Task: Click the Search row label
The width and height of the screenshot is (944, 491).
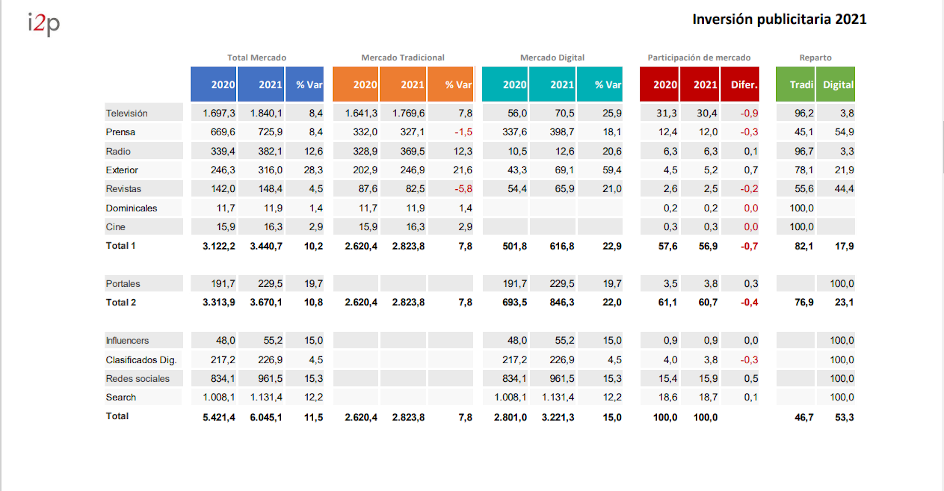Action: point(121,397)
